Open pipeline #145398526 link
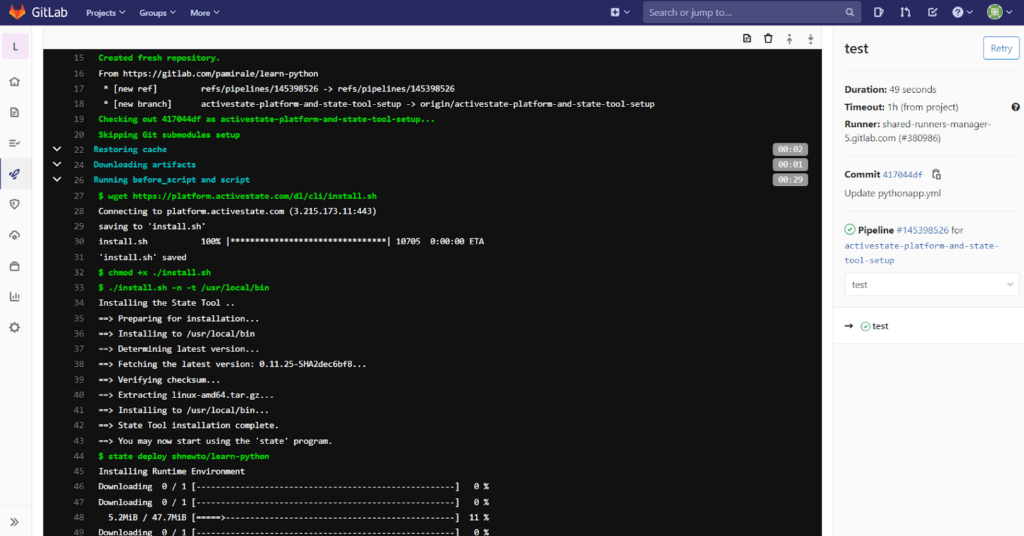The image size is (1024, 536). tap(922, 230)
